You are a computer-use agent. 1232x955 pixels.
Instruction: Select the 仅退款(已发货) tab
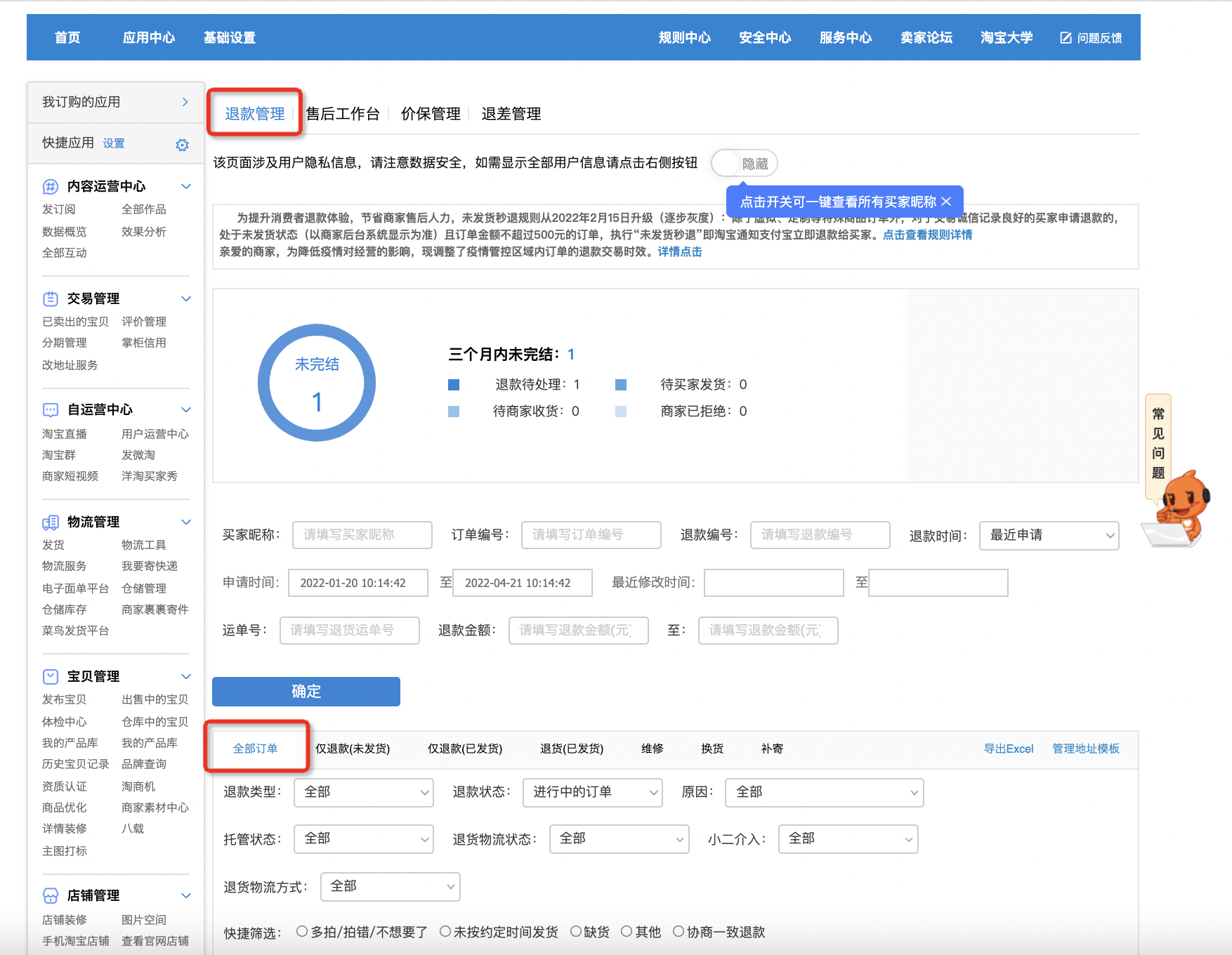pyautogui.click(x=465, y=749)
